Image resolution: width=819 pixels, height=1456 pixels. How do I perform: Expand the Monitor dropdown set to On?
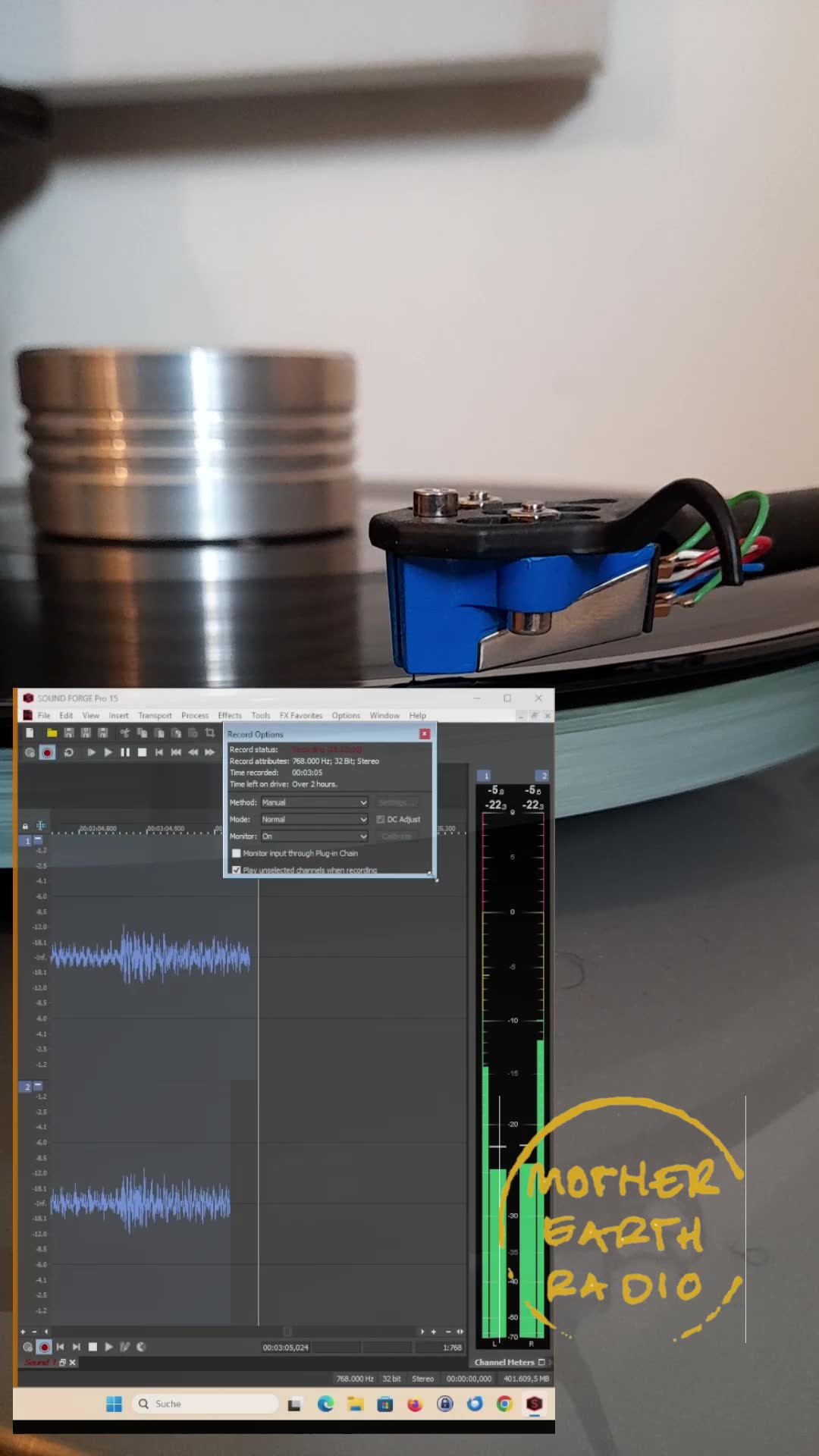click(315, 836)
